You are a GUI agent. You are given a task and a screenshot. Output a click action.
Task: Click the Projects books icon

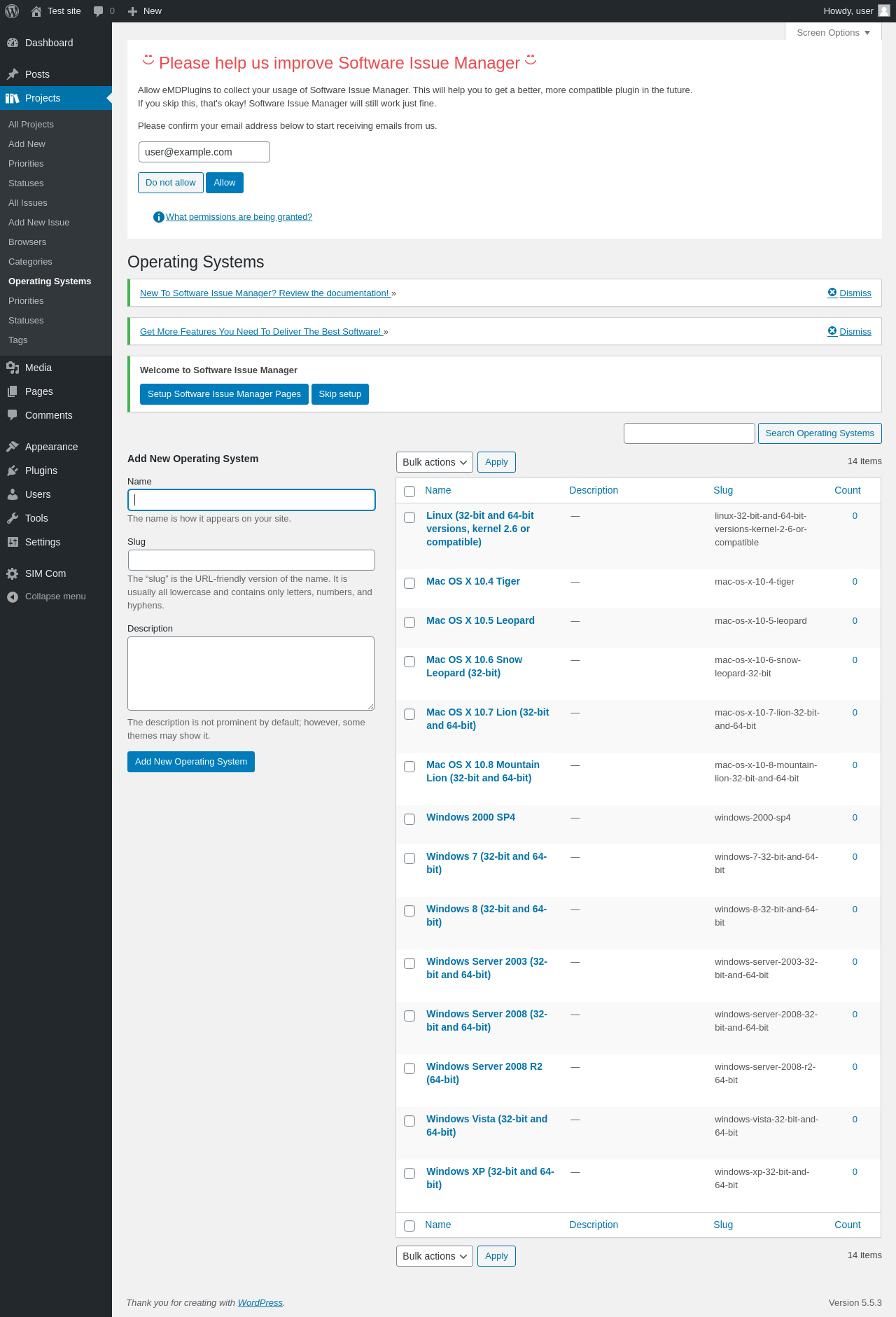click(x=13, y=98)
